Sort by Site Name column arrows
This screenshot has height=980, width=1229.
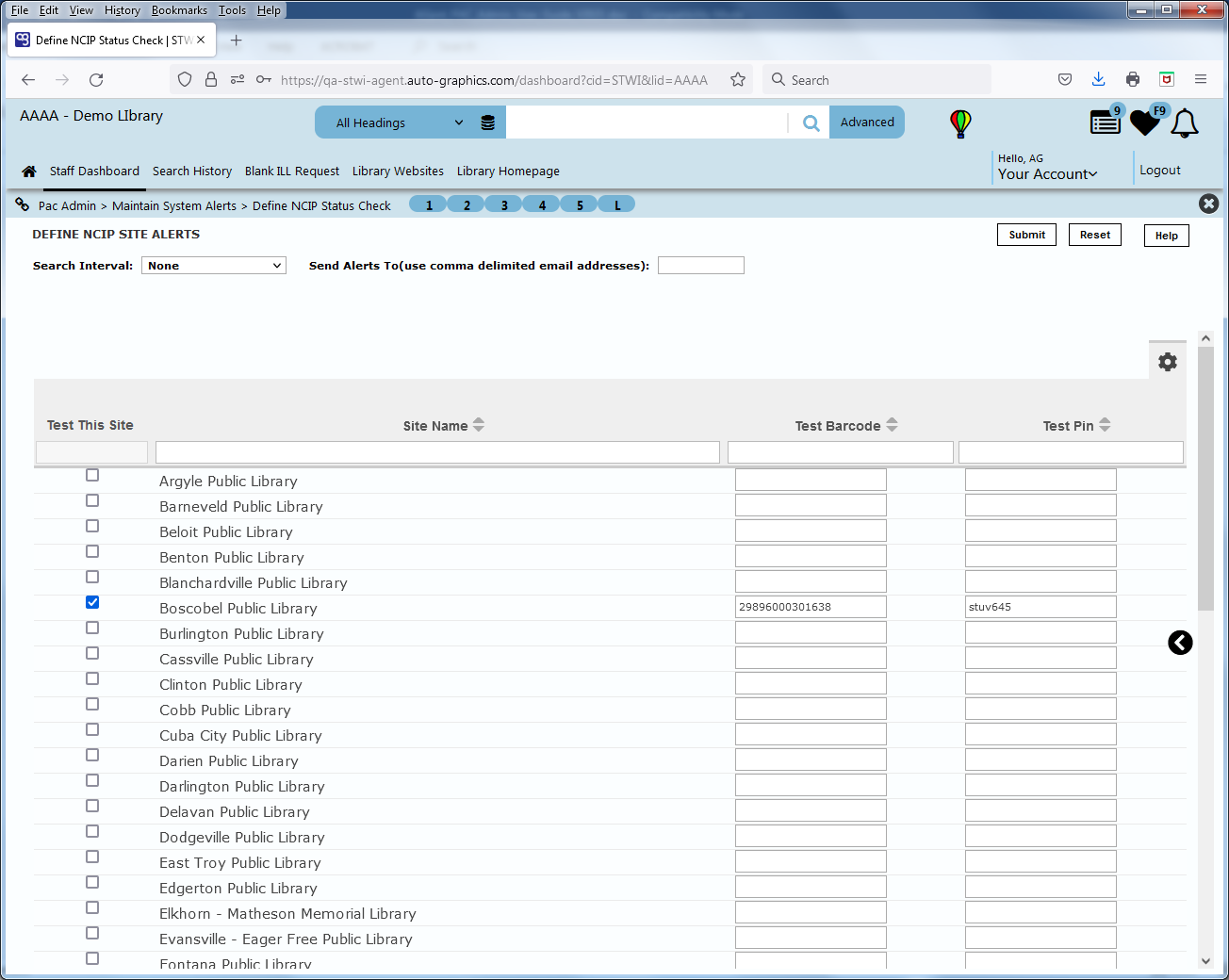click(479, 425)
